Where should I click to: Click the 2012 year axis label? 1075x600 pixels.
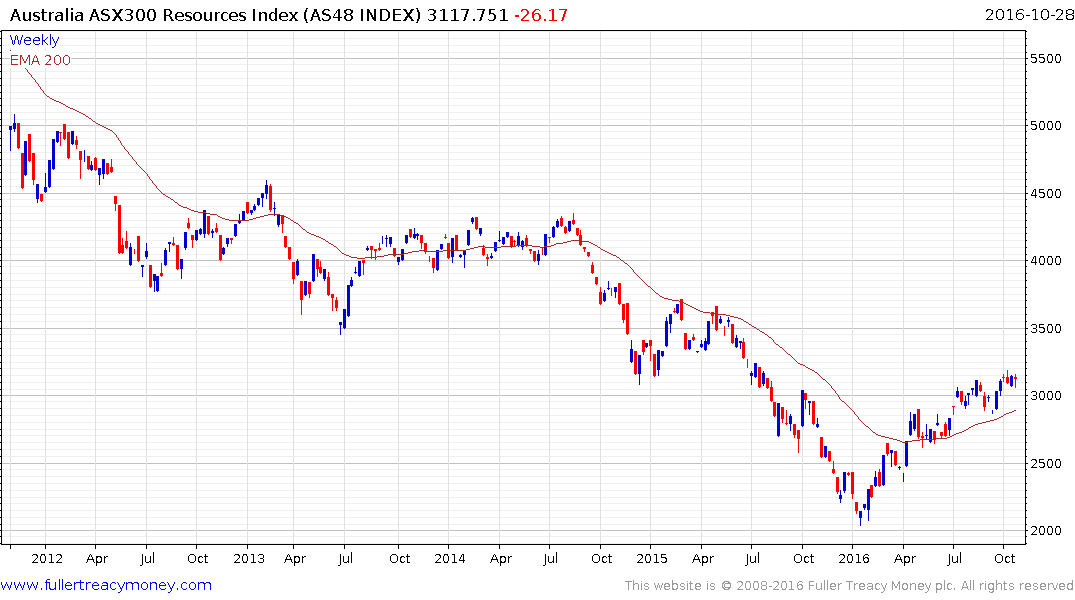coord(47,558)
